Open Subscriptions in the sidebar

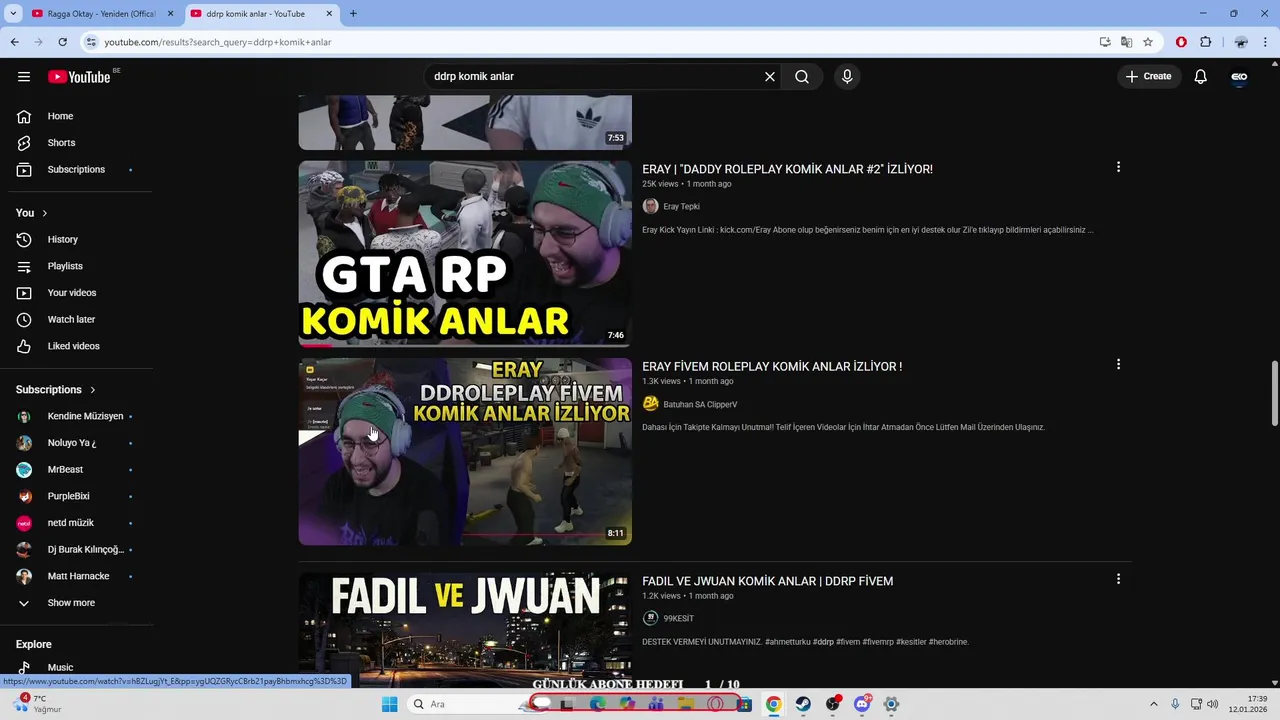point(76,170)
